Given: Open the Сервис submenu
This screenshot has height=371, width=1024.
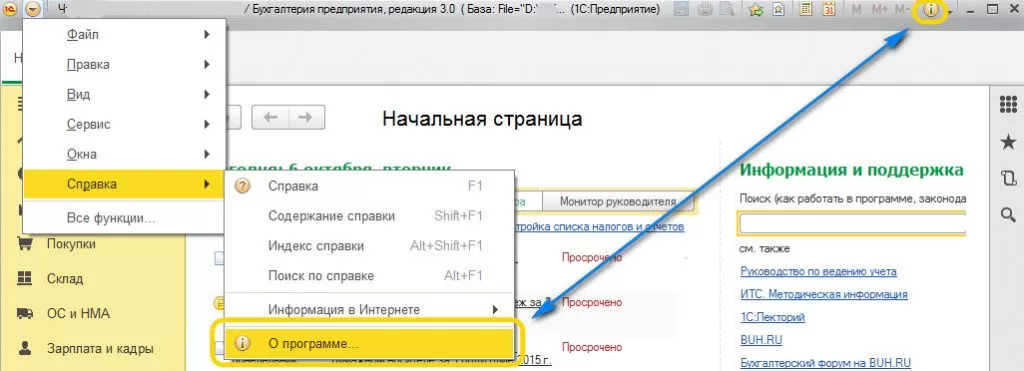Looking at the screenshot, I should [x=124, y=124].
